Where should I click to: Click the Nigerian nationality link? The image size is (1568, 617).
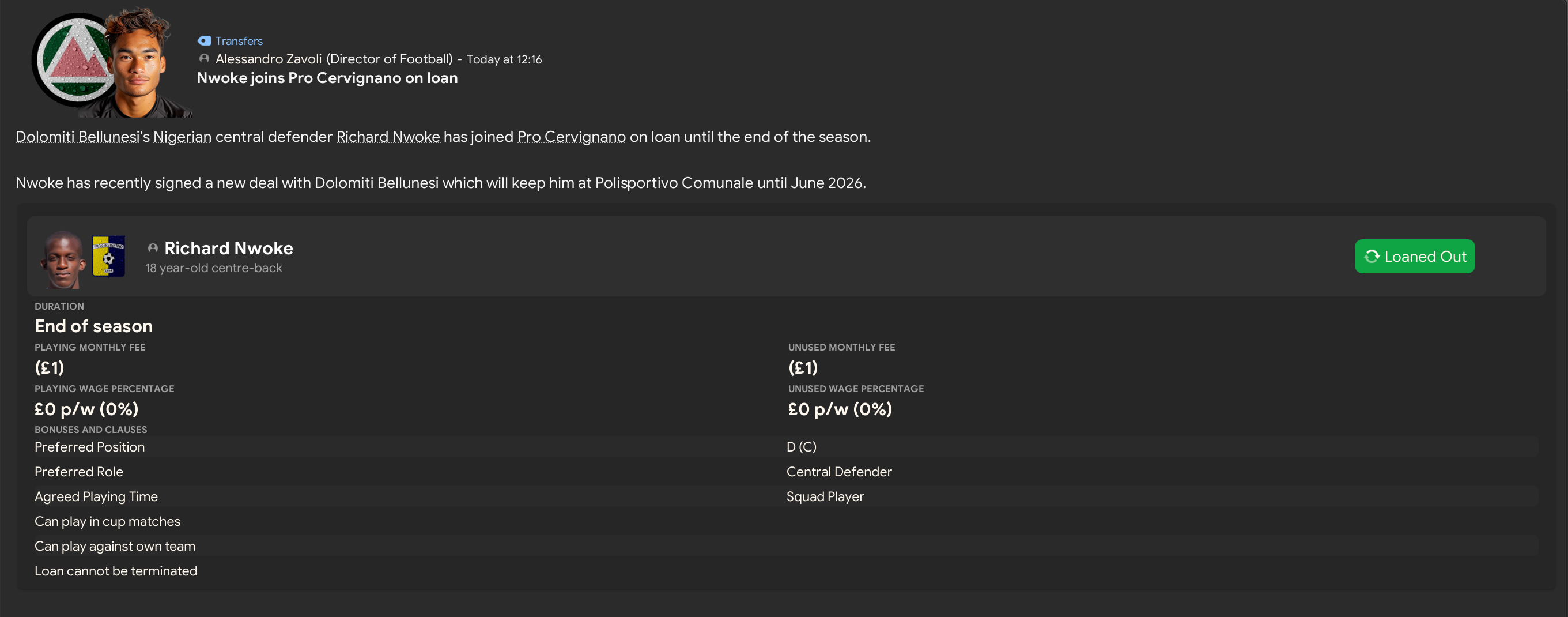click(x=182, y=137)
